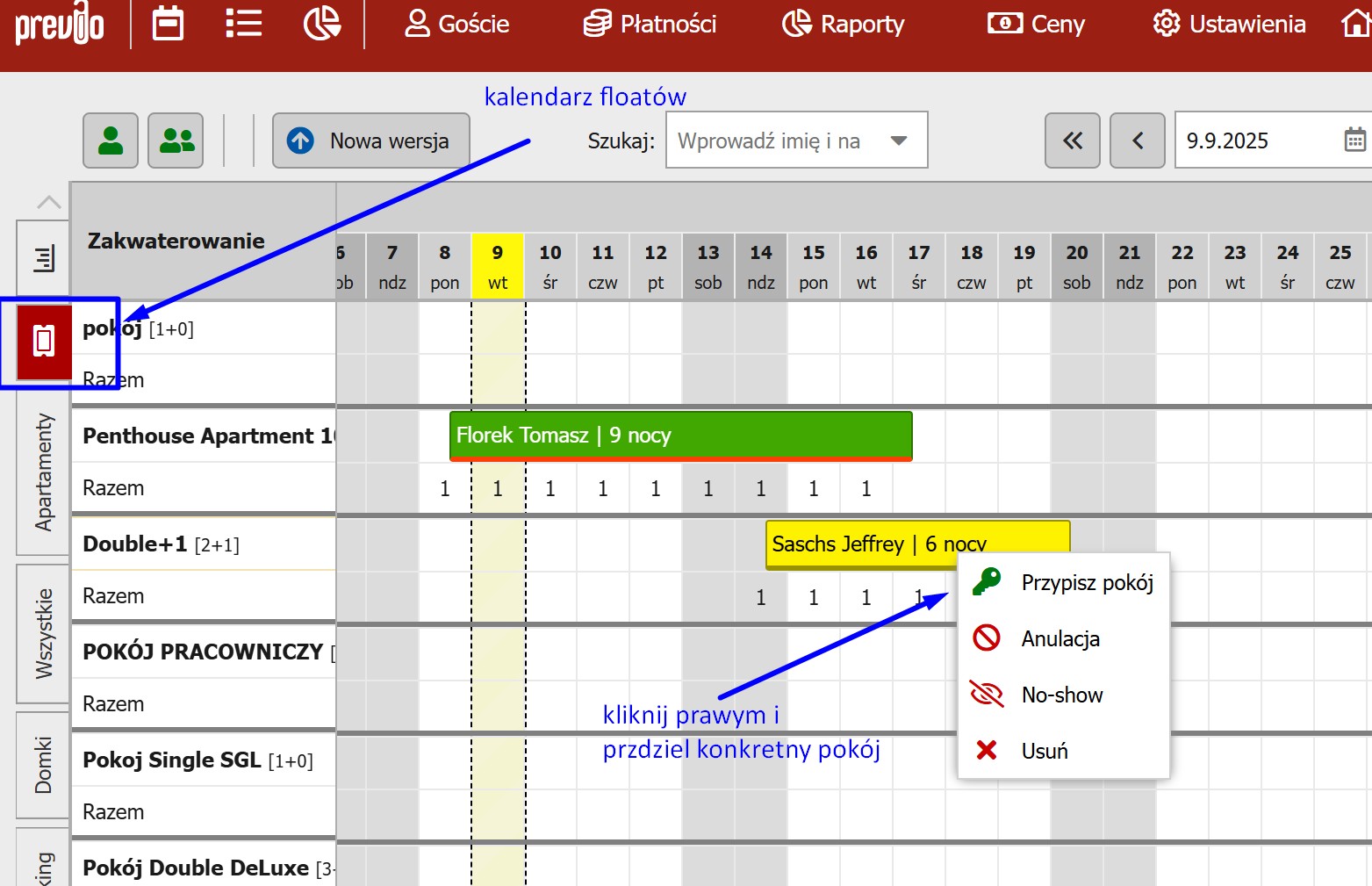Click the Ustawienia gear icon
Image resolution: width=1372 pixels, height=886 pixels.
[x=1167, y=24]
